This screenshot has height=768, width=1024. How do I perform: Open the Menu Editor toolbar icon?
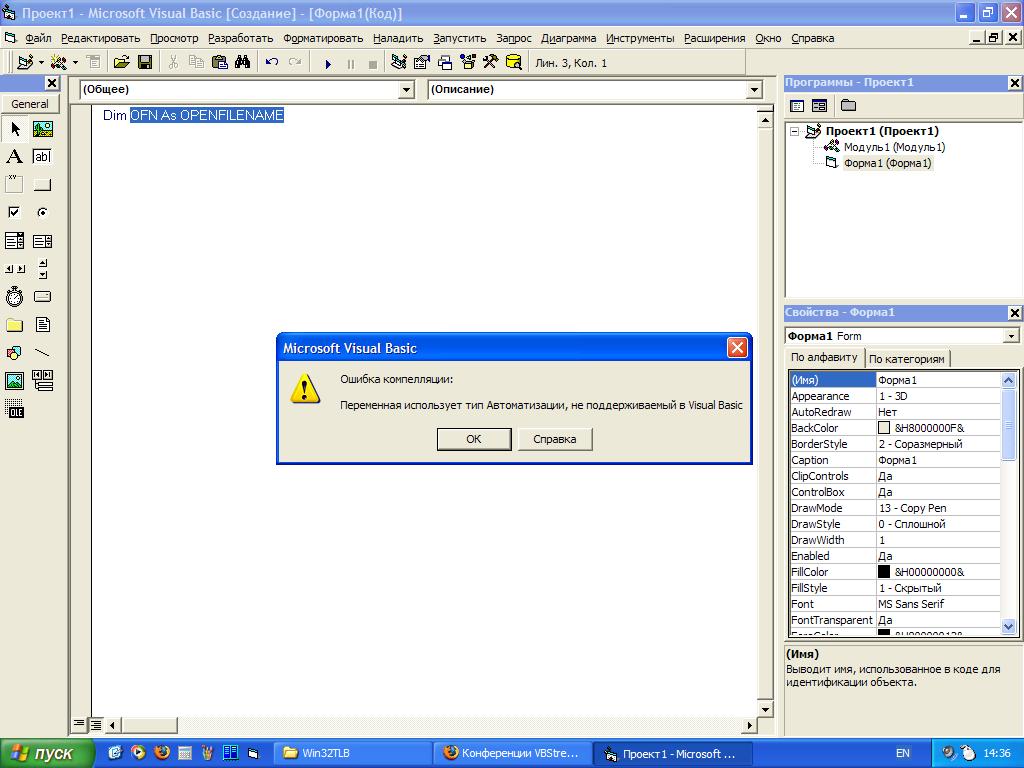pos(94,63)
